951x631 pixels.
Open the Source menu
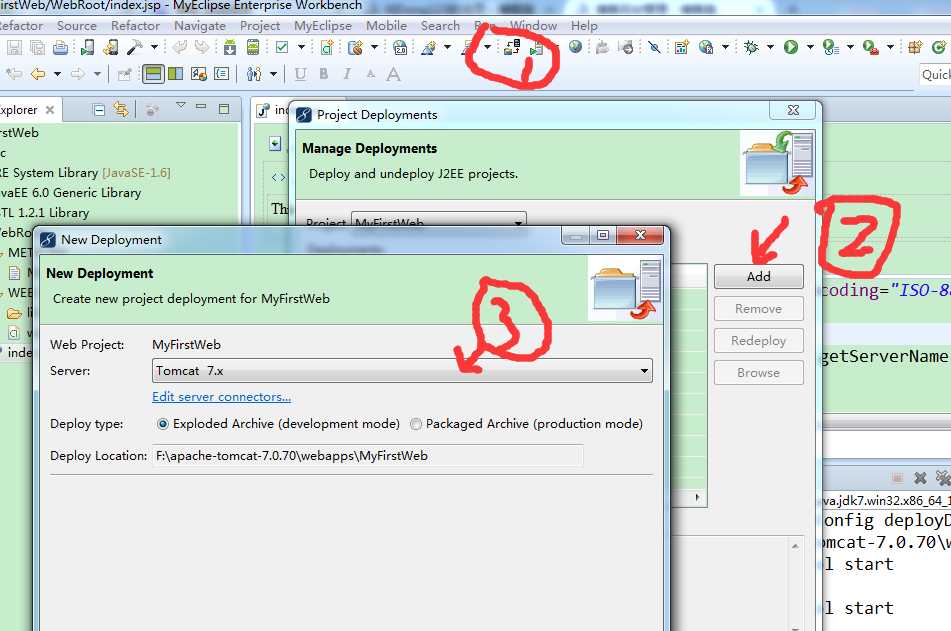[x=76, y=26]
